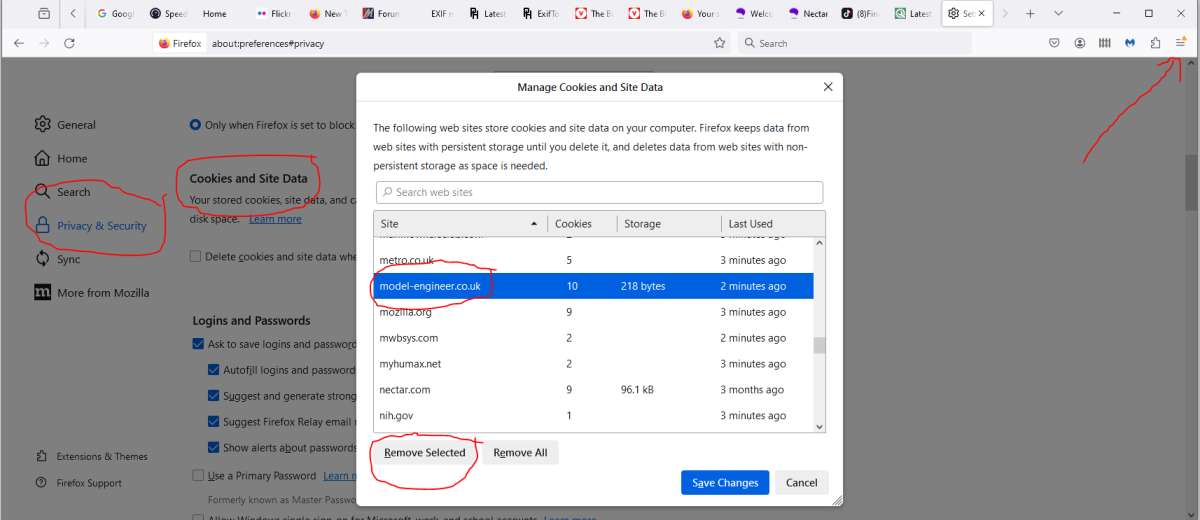The image size is (1200, 520).
Task: Switch to the Nectar tab
Action: (x=808, y=14)
